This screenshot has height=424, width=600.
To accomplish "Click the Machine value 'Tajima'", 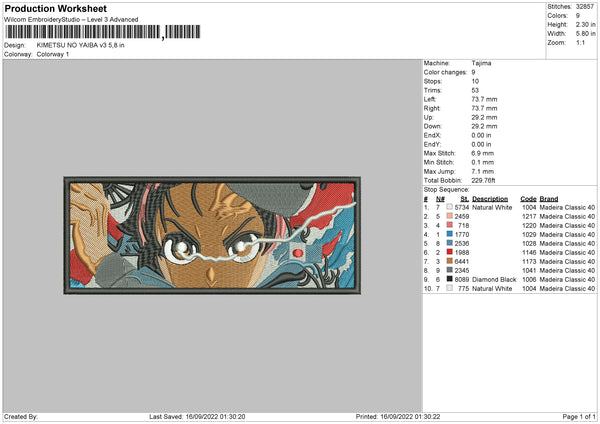I will [x=481, y=63].
